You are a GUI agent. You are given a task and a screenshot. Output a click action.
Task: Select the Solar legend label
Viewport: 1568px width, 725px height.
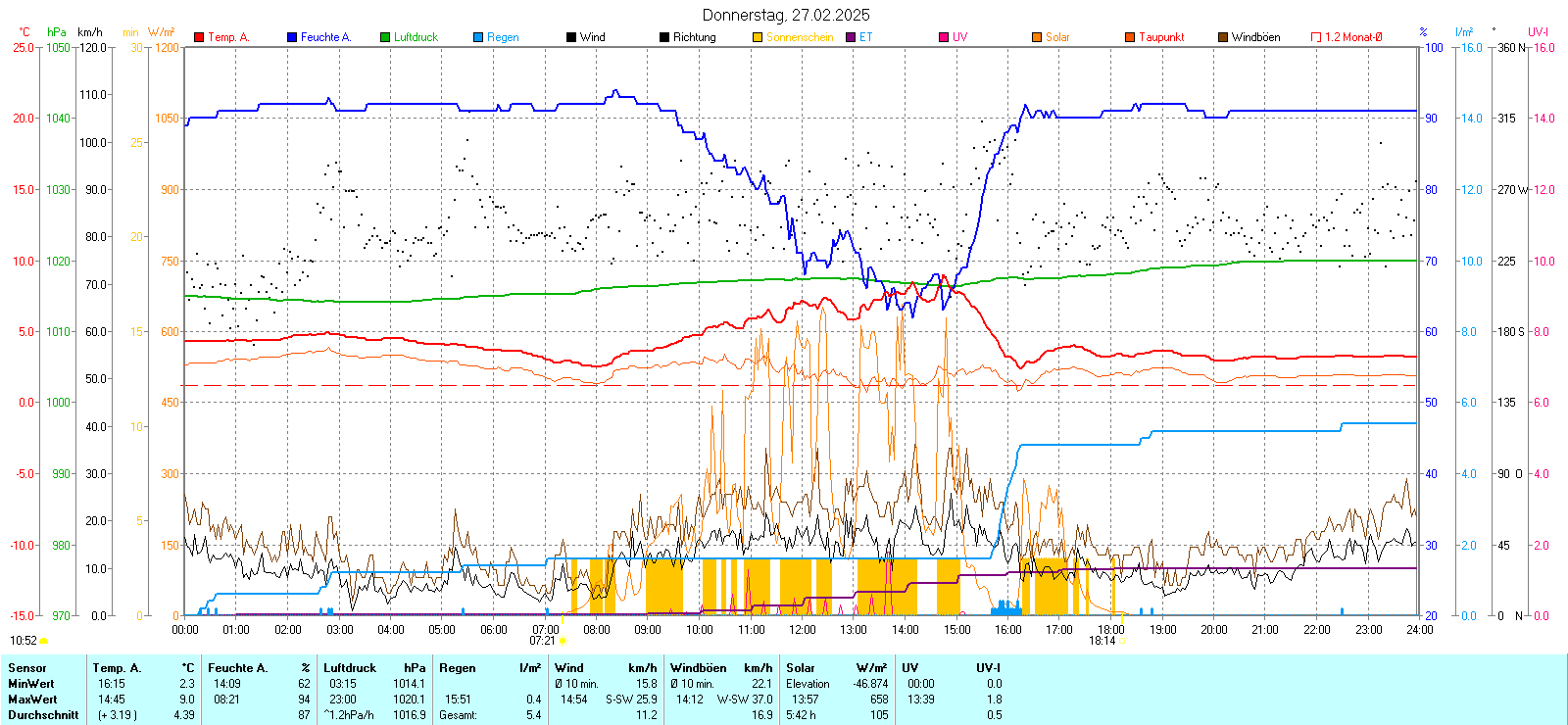point(1057,37)
